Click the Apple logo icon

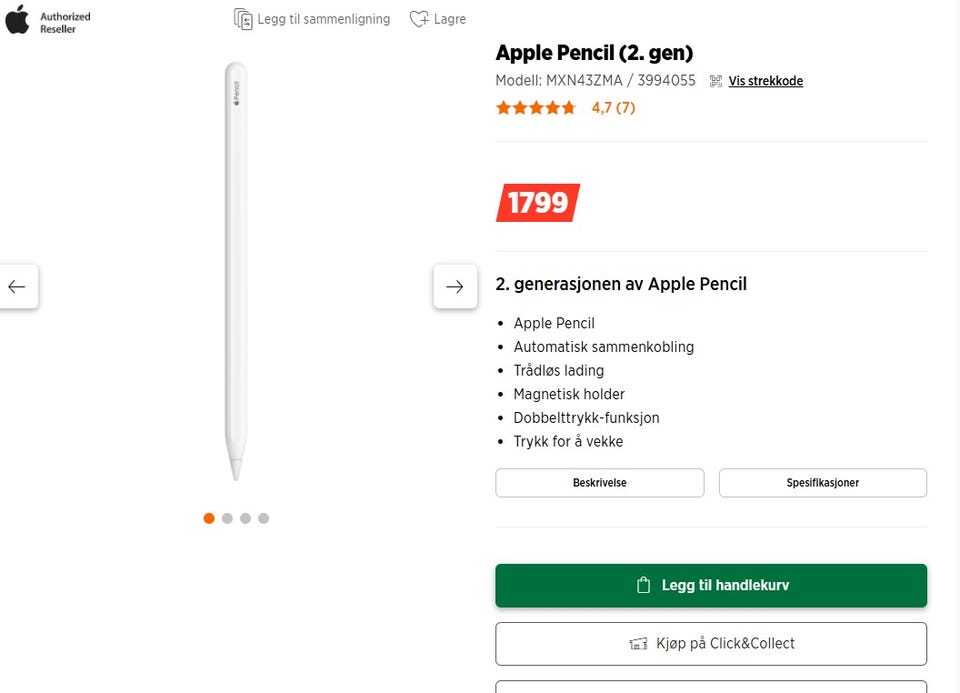click(x=17, y=19)
